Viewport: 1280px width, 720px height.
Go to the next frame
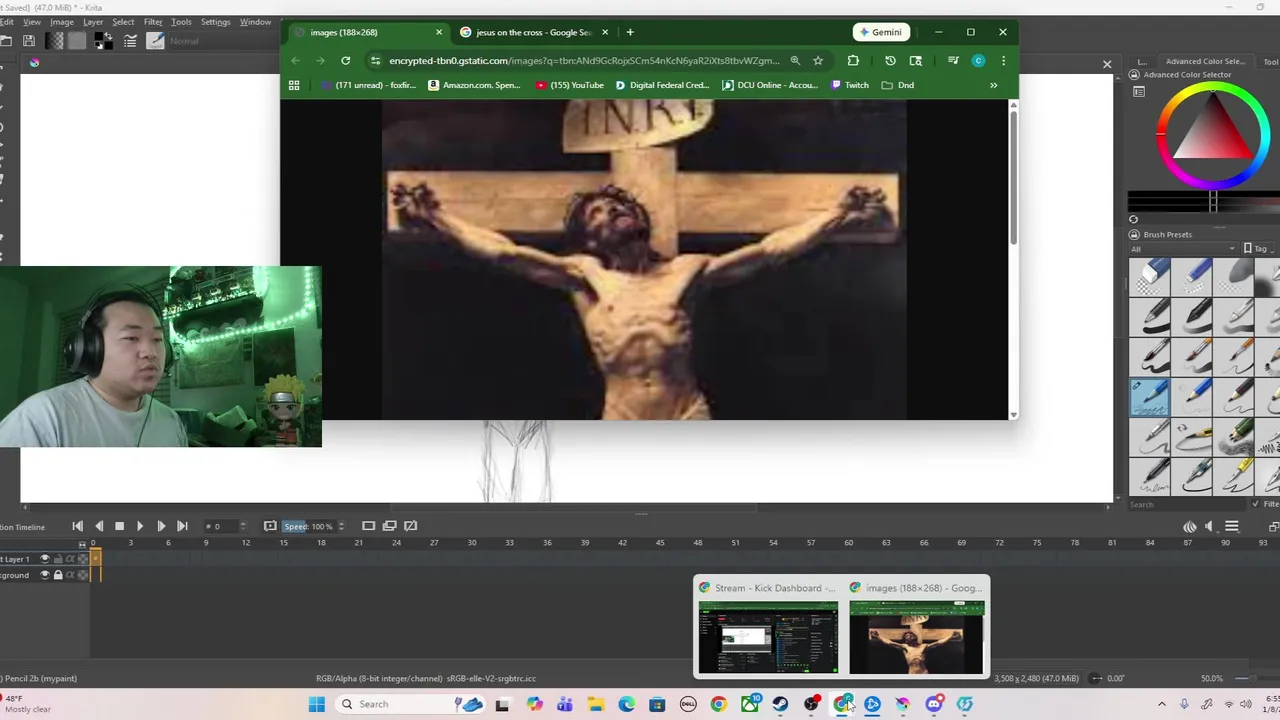pos(161,526)
